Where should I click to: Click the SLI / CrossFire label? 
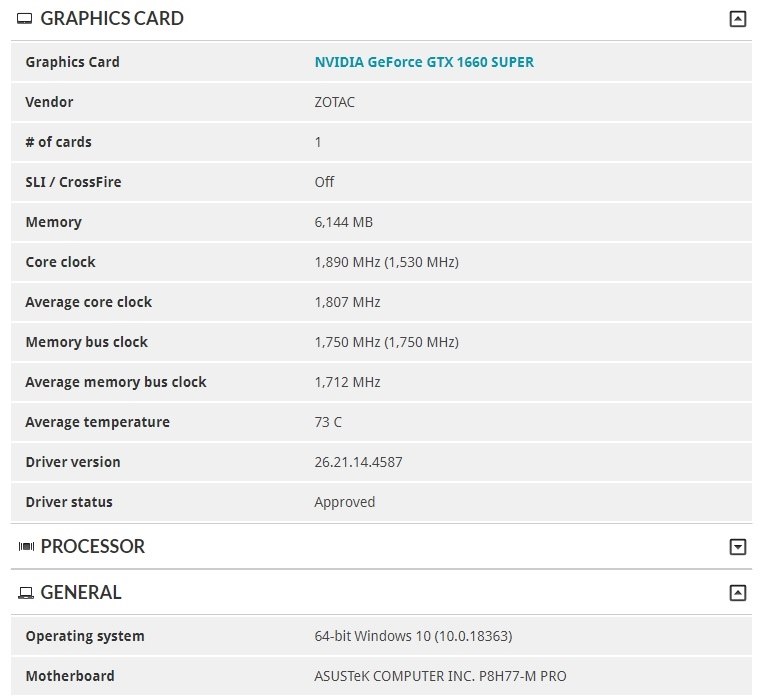pyautogui.click(x=73, y=182)
